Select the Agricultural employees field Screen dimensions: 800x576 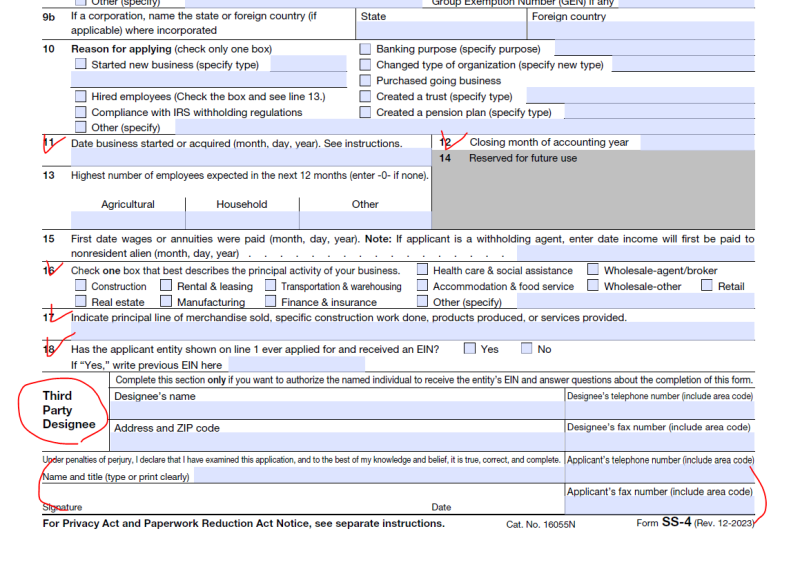(x=128, y=220)
